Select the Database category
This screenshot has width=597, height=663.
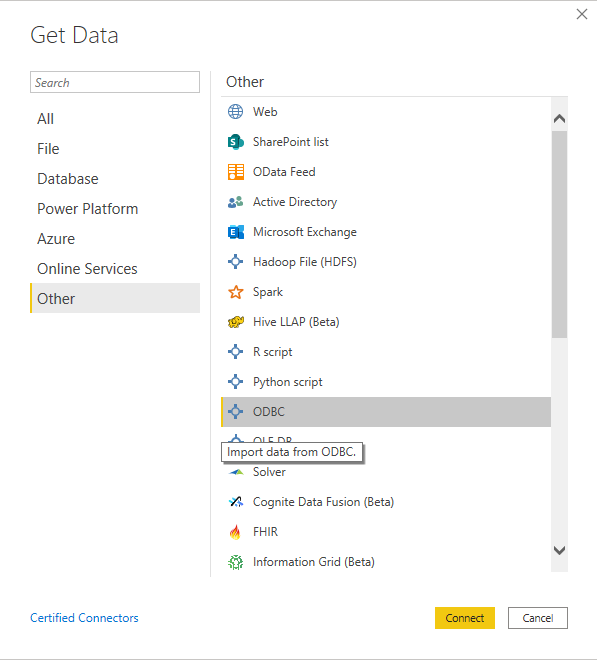[115, 179]
